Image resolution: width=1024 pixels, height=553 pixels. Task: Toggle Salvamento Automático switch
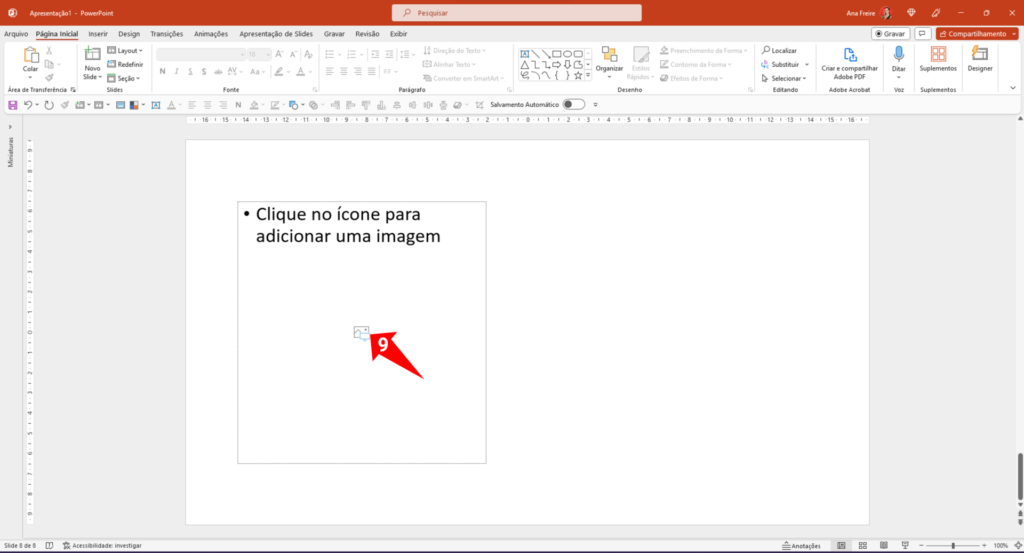pos(573,104)
